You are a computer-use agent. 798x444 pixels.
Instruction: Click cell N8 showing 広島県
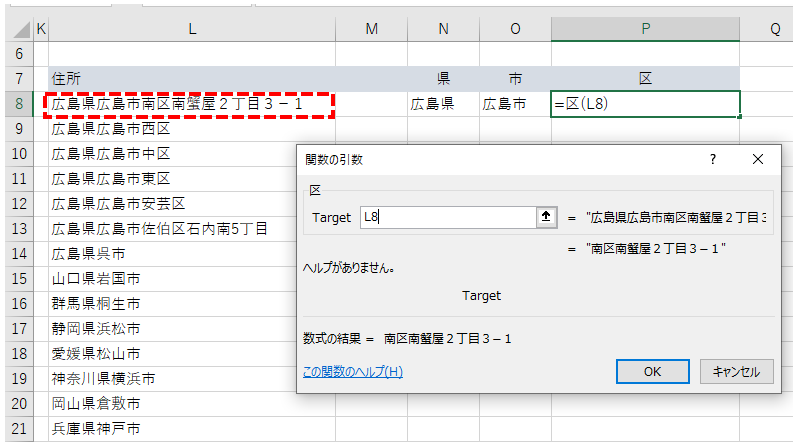pos(443,103)
